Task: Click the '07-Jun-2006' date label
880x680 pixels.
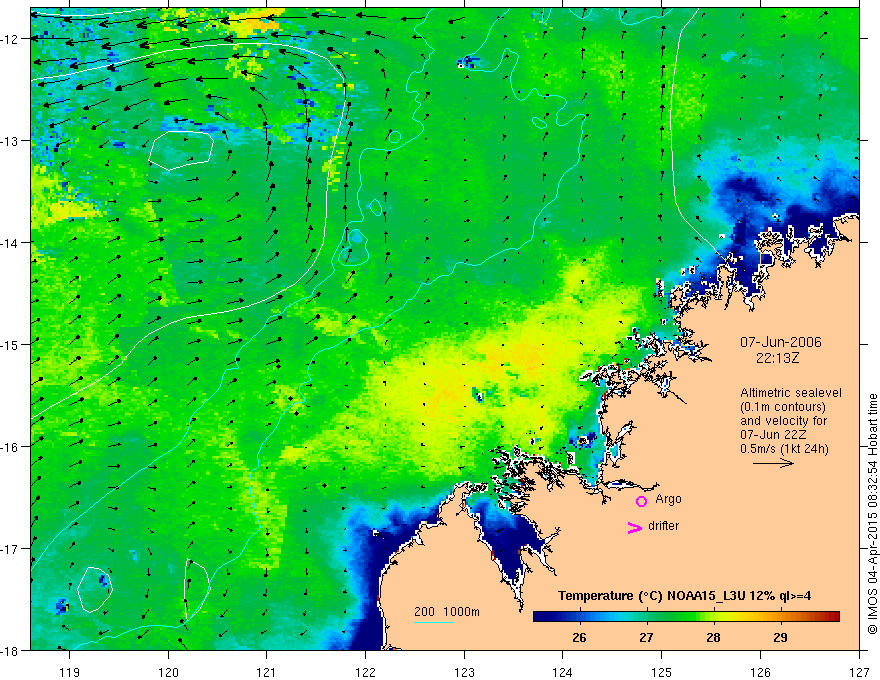Action: point(781,342)
